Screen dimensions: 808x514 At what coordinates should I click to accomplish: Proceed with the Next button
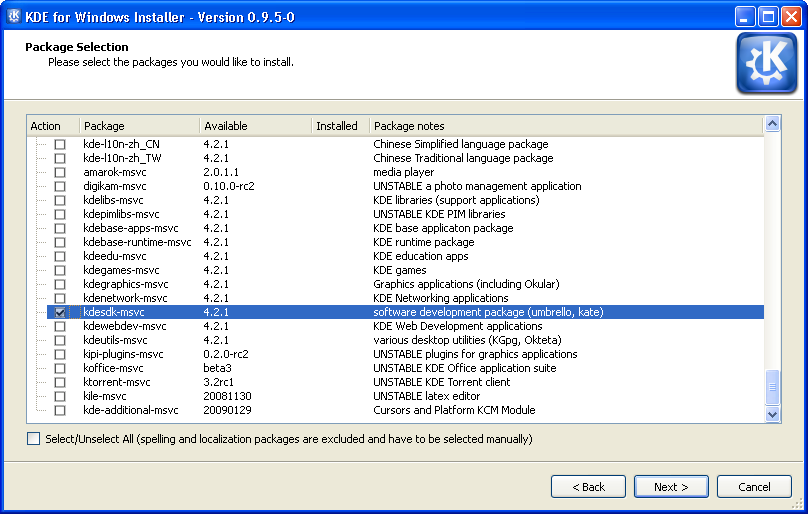[x=671, y=487]
